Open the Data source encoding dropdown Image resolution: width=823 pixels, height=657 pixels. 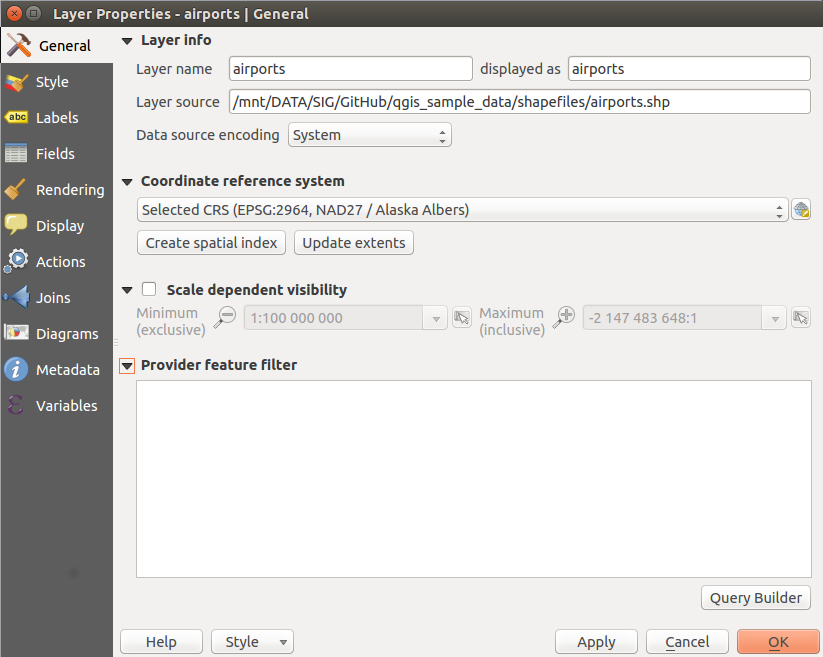pos(369,134)
